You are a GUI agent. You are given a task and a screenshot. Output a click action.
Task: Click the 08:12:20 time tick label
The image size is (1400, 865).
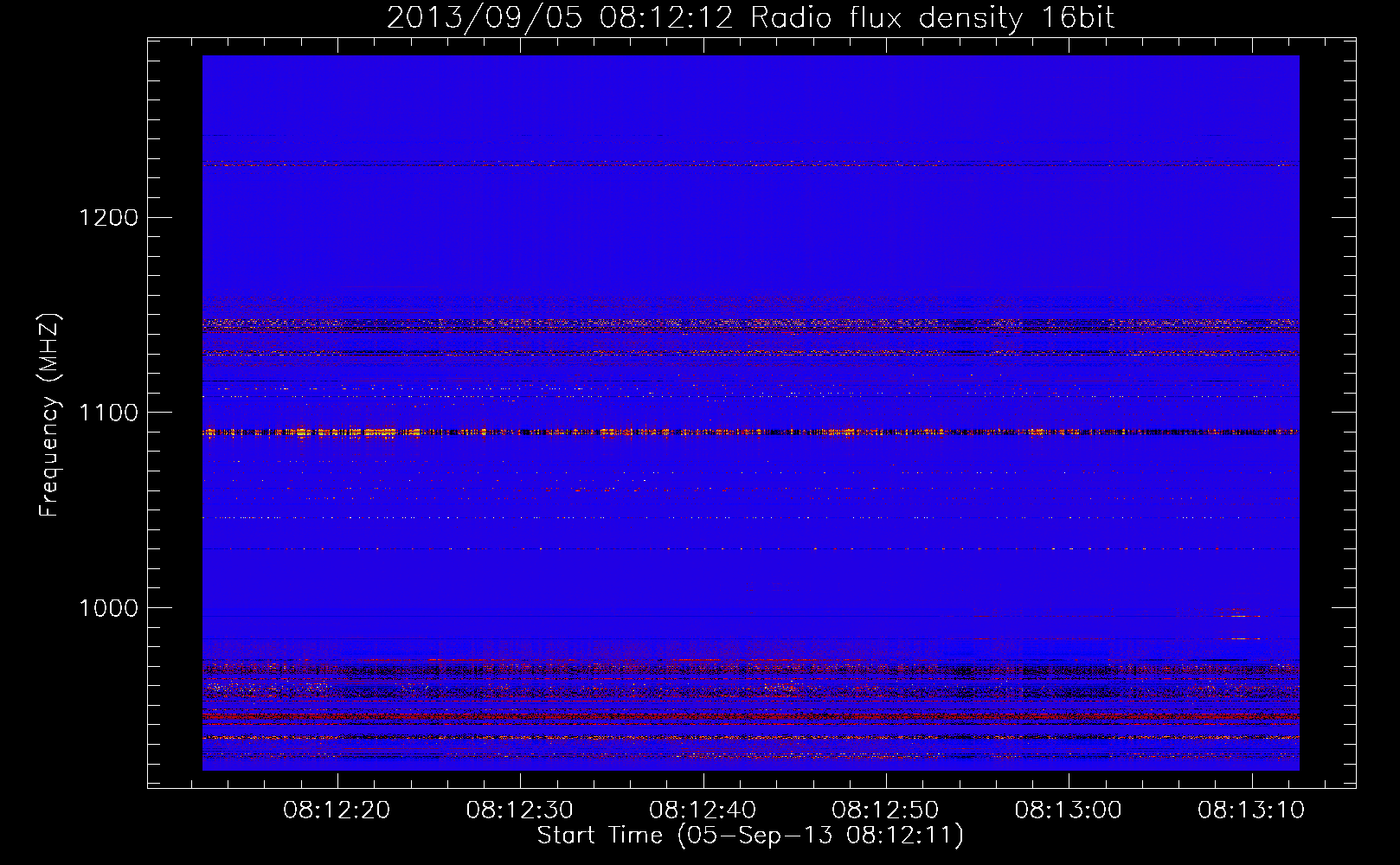(337, 811)
